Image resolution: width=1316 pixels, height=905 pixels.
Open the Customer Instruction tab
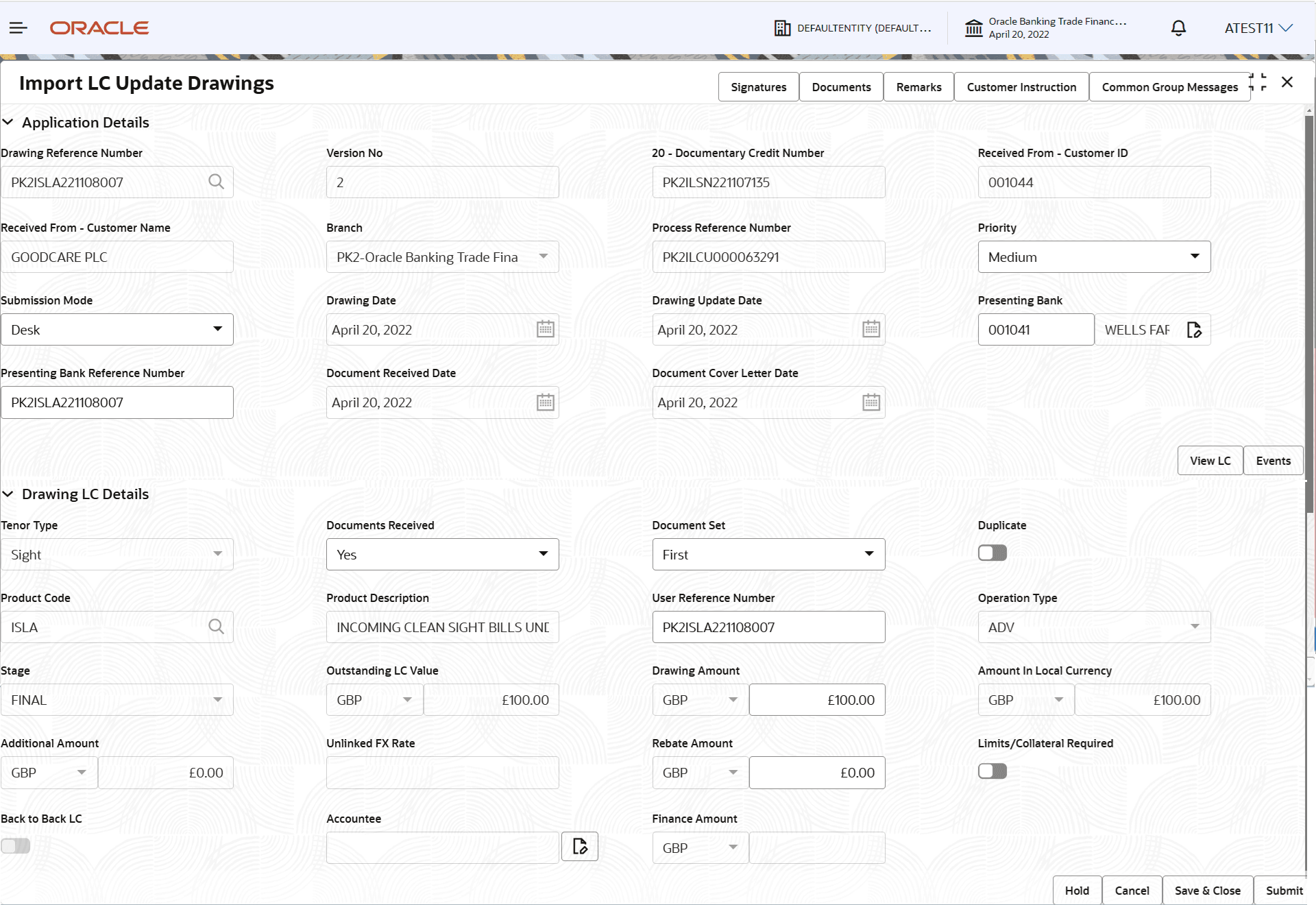tap(1021, 86)
